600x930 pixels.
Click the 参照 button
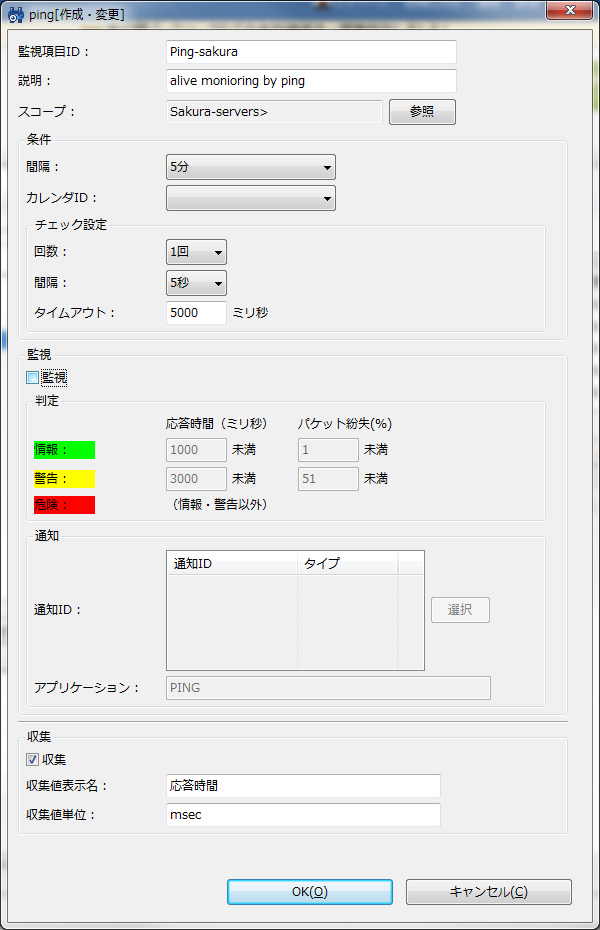pos(422,112)
